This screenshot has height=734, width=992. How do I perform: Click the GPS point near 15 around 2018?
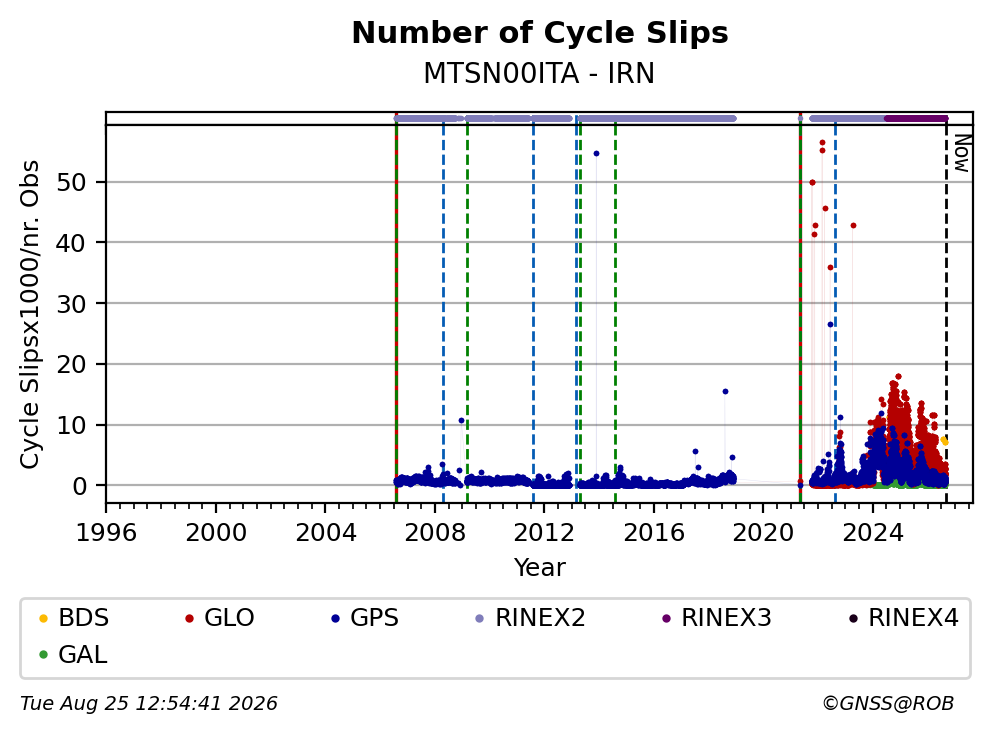click(x=725, y=392)
